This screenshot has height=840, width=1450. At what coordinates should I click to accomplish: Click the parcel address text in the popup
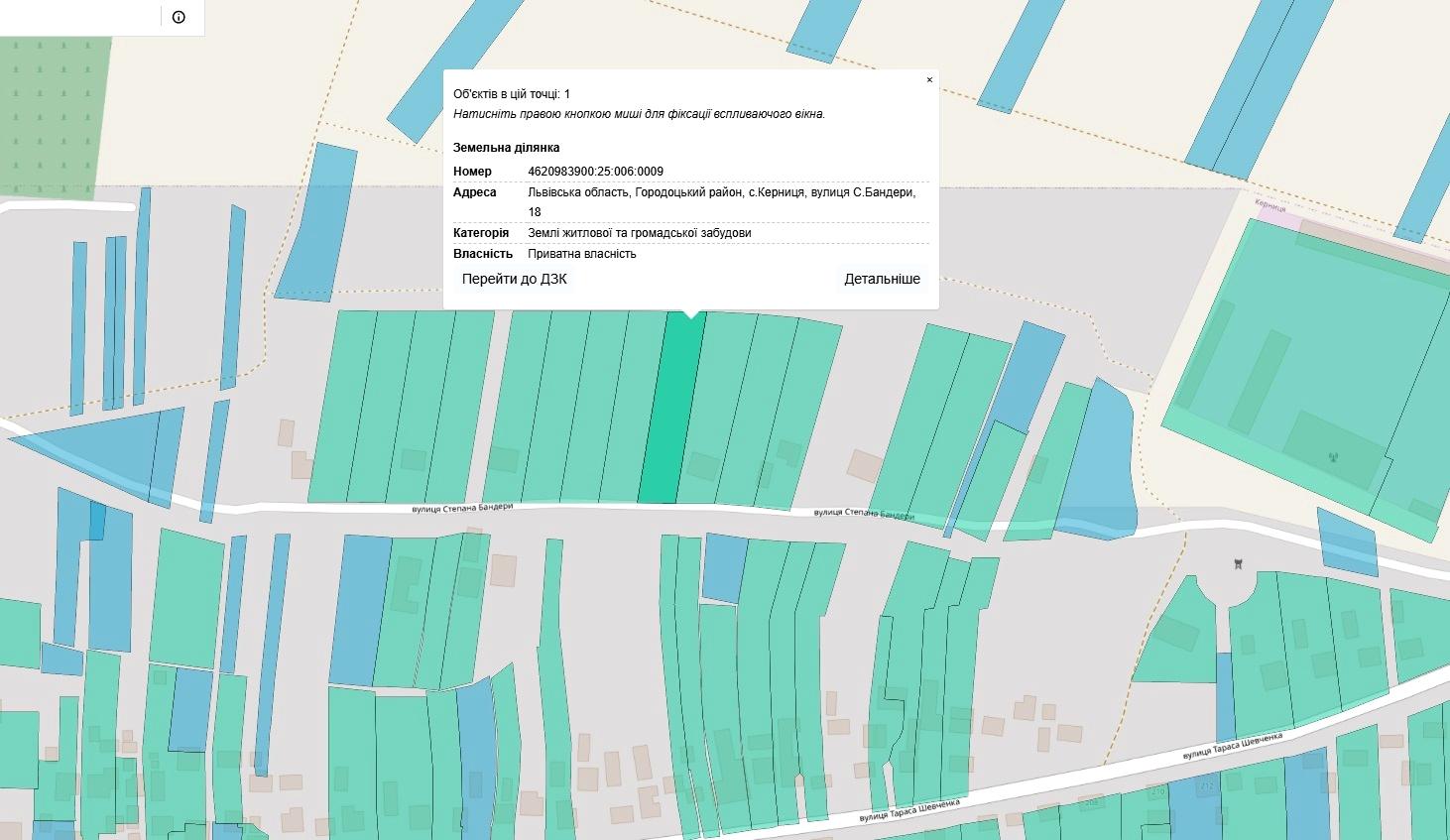pyautogui.click(x=721, y=192)
